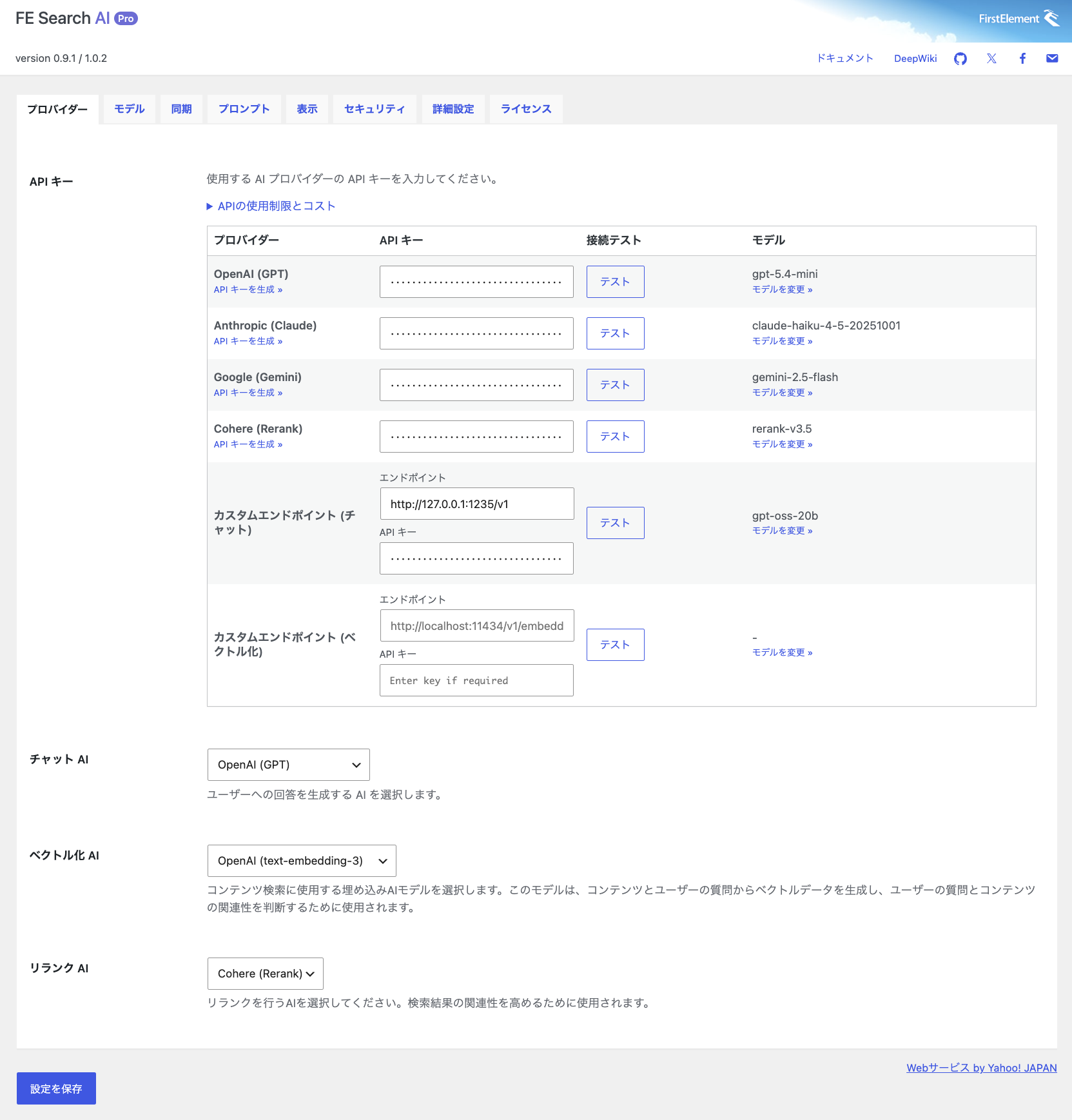Viewport: 1072px width, 1120px height.
Task: Click the 設定を保存 button
Action: click(56, 1088)
